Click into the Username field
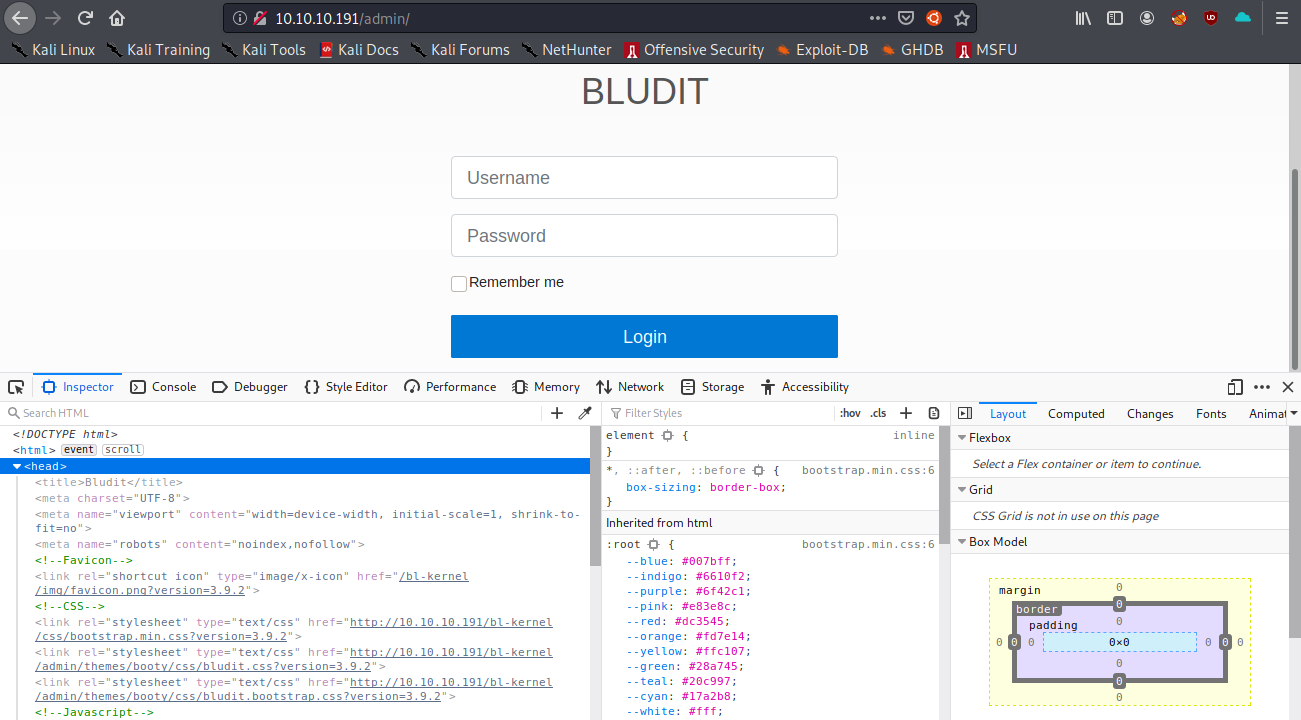The image size is (1301, 720). pos(644,178)
